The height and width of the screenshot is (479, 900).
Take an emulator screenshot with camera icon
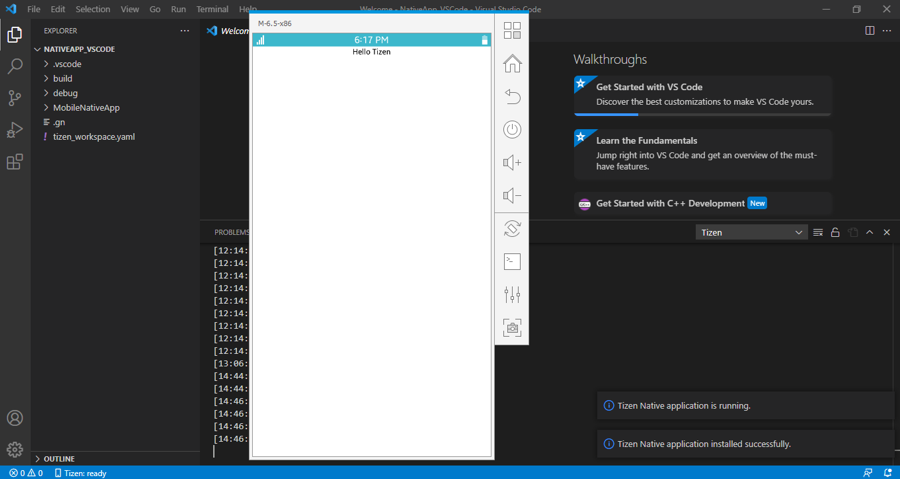(x=512, y=328)
